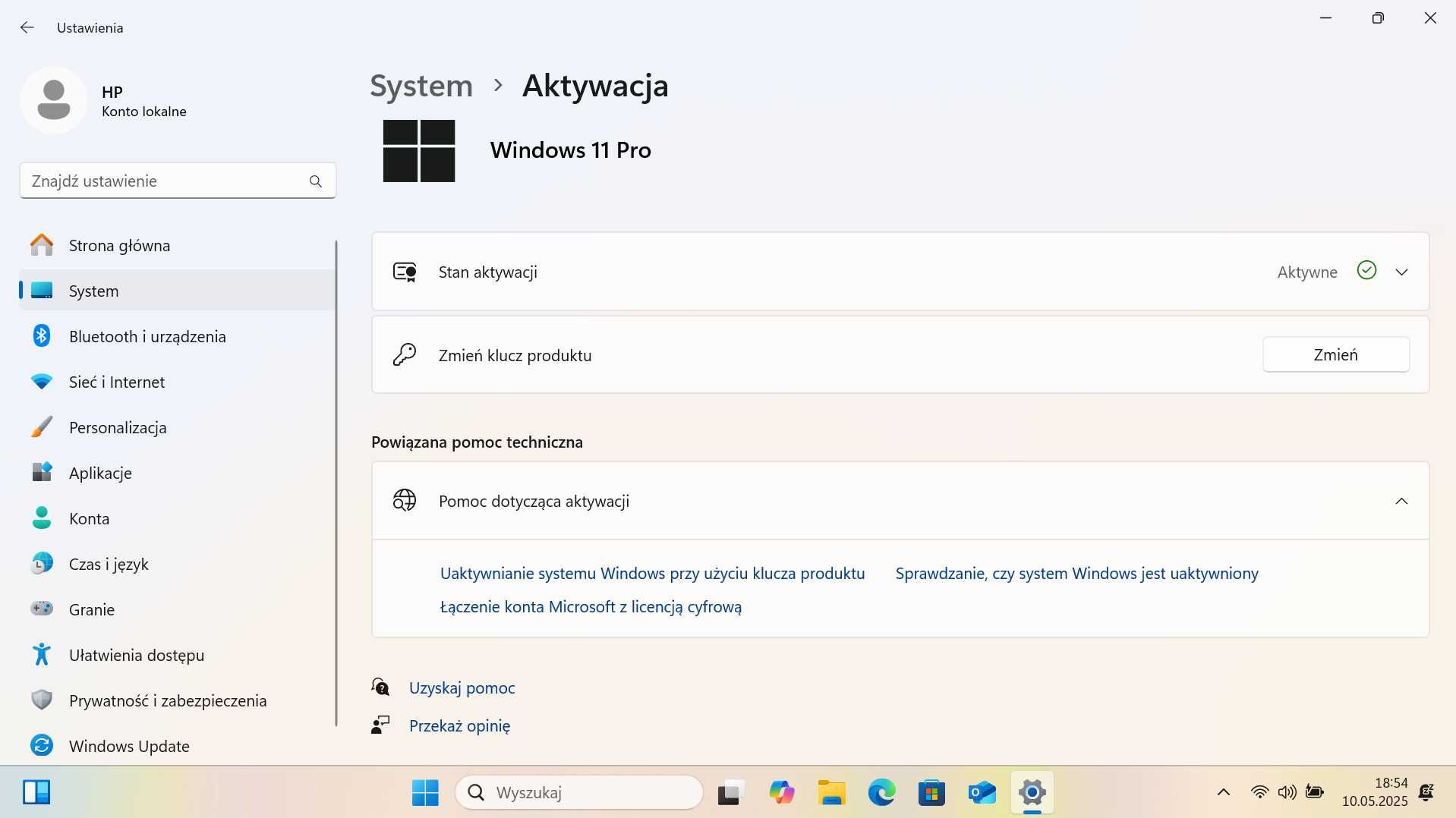Open Personalizacja settings
1456x818 pixels.
click(177, 427)
